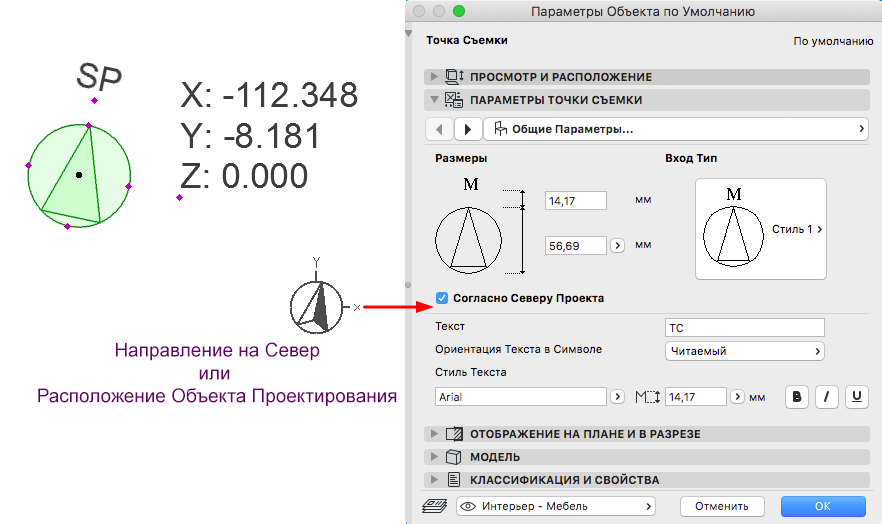Click the КЛАССИФИКАЦИЯ И СВОЙСТВА document icon
882x524 pixels.
(454, 480)
